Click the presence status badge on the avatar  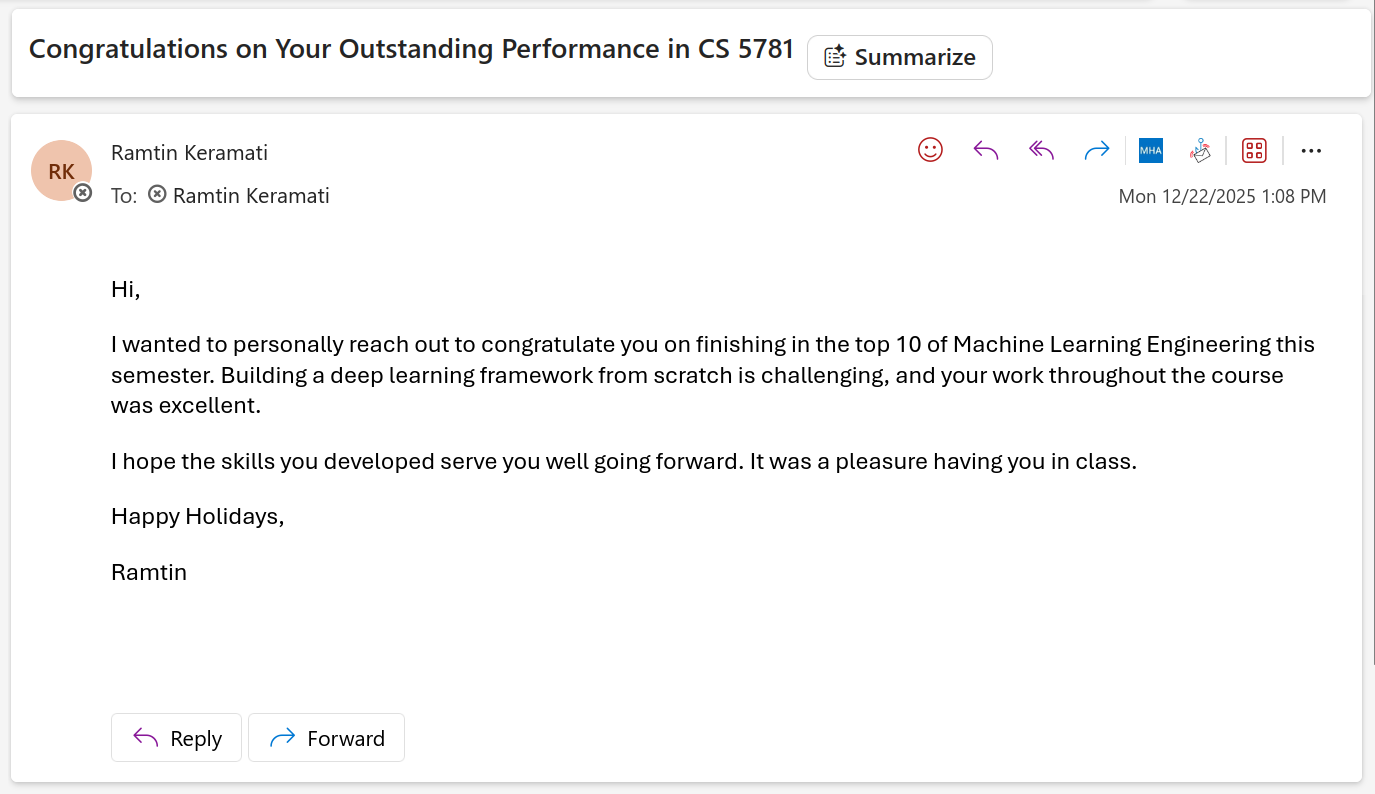point(83,192)
